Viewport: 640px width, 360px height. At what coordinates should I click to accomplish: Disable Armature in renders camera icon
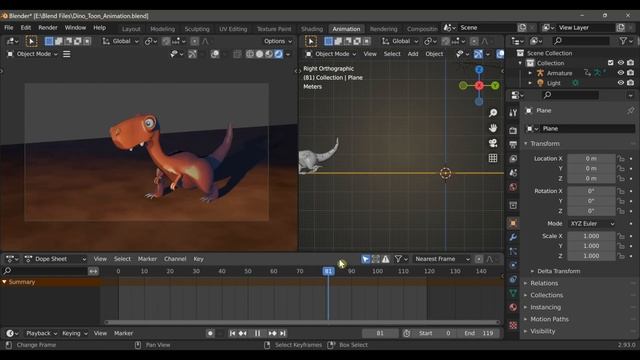(x=631, y=73)
